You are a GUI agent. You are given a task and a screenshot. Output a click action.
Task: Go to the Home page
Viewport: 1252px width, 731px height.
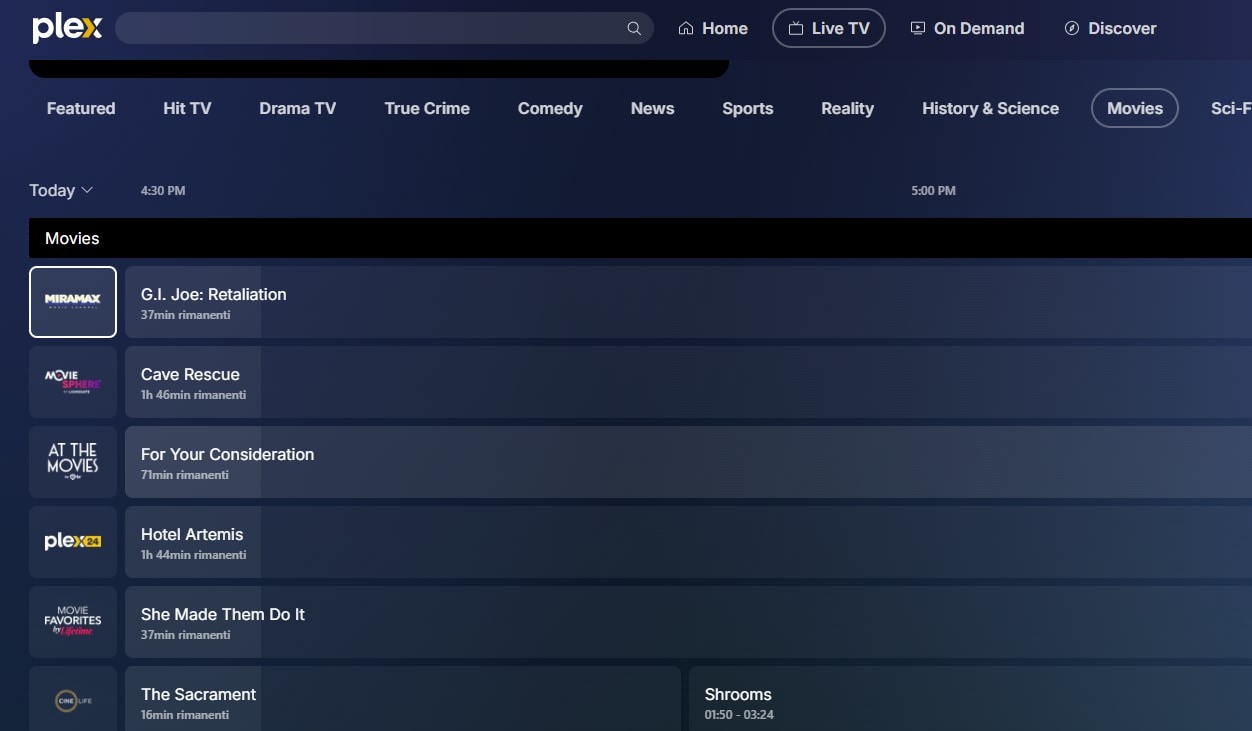713,28
